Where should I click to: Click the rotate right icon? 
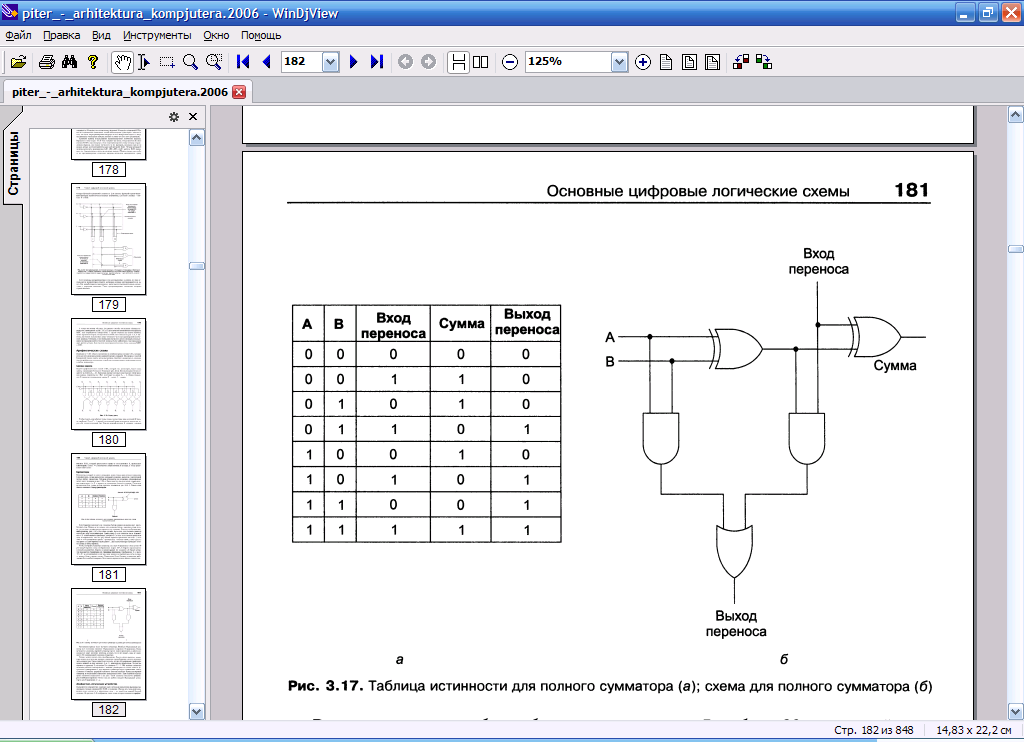764,62
